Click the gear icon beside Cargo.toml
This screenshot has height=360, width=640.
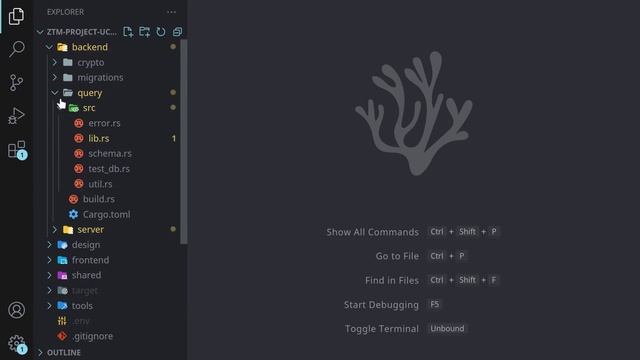(x=73, y=214)
